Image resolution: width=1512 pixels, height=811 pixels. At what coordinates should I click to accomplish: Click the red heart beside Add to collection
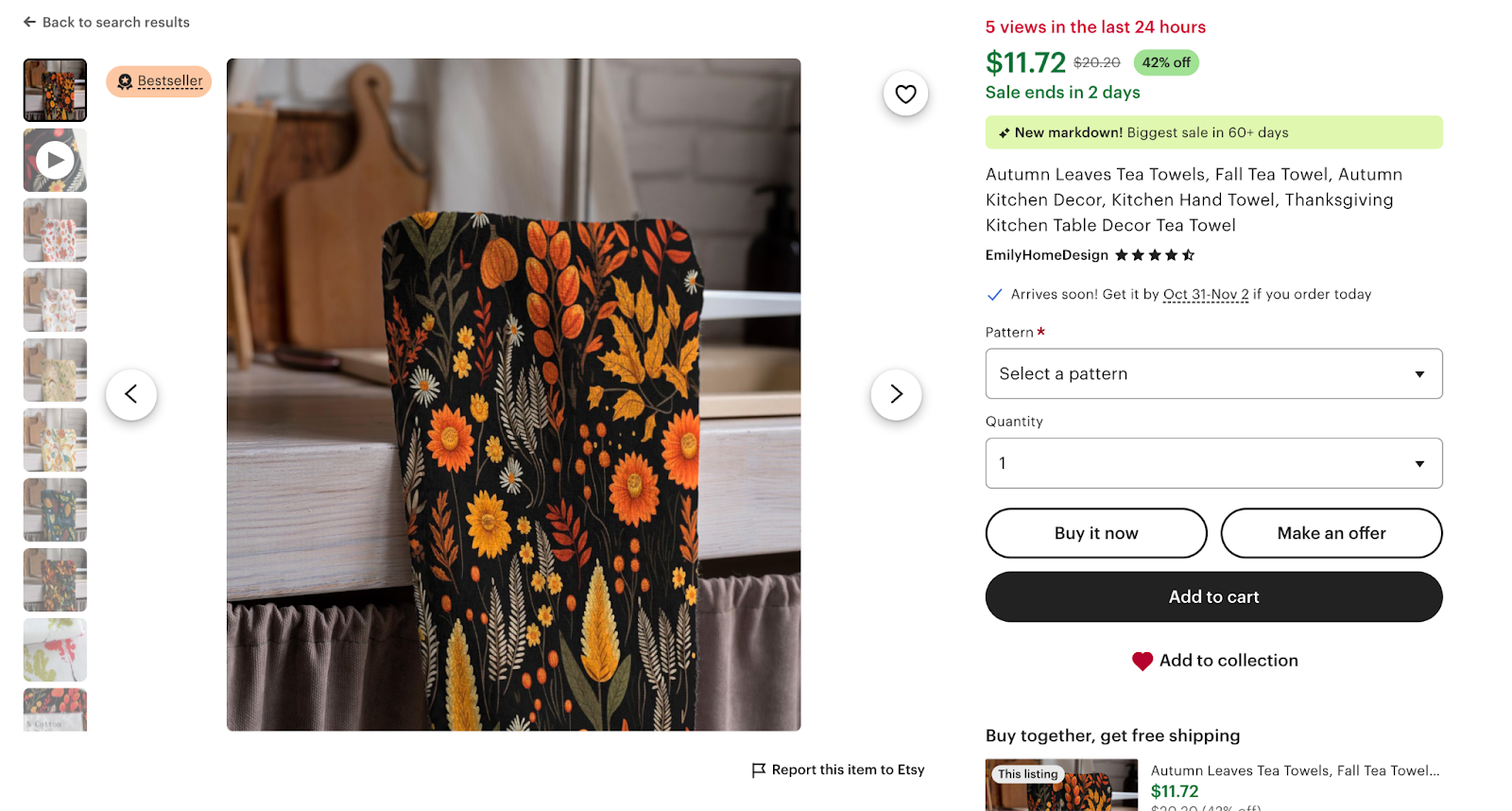coord(1143,661)
